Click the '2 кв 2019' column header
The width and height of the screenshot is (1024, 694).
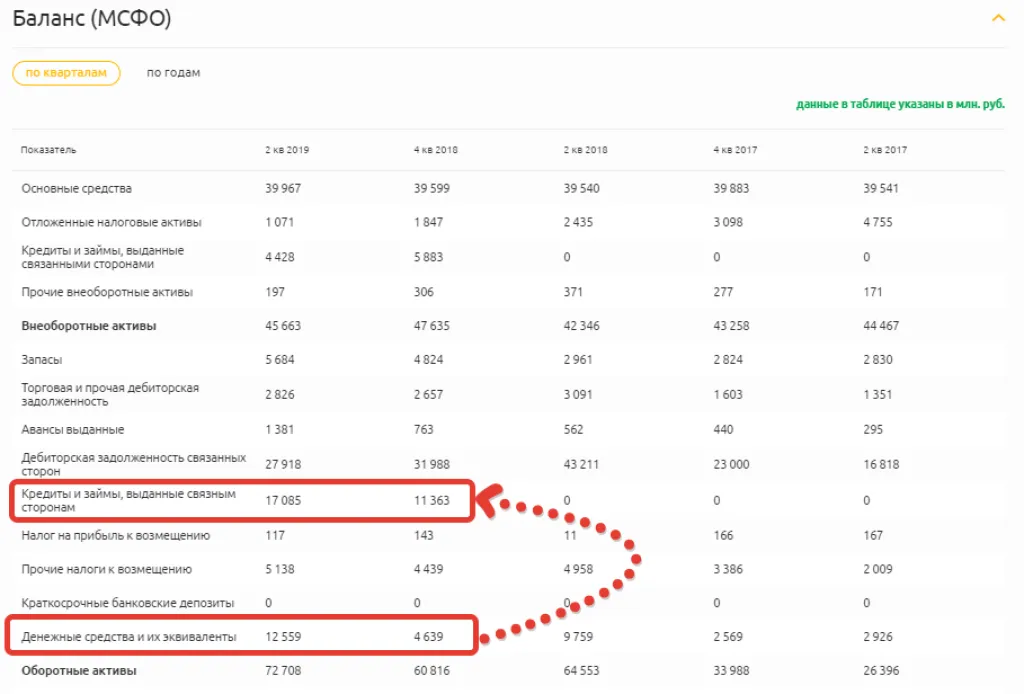[x=287, y=150]
